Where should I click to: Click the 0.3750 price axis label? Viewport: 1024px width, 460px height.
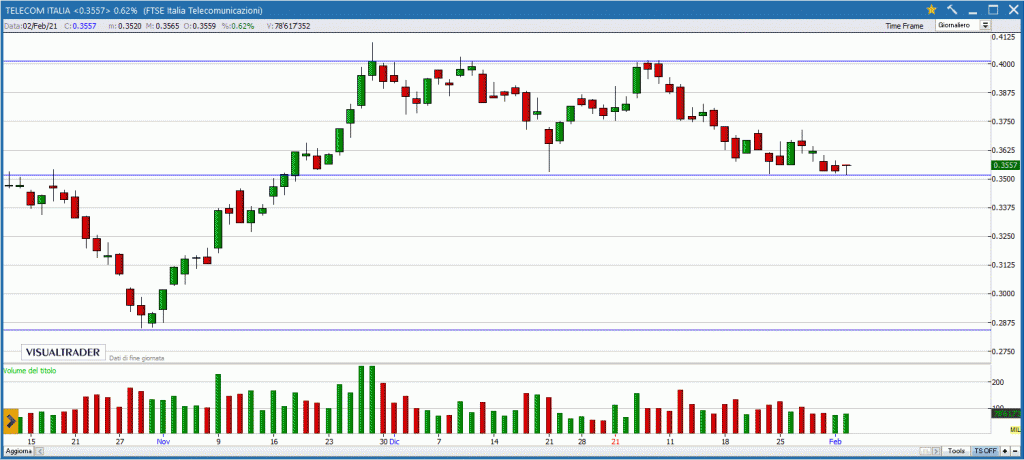click(1005, 122)
